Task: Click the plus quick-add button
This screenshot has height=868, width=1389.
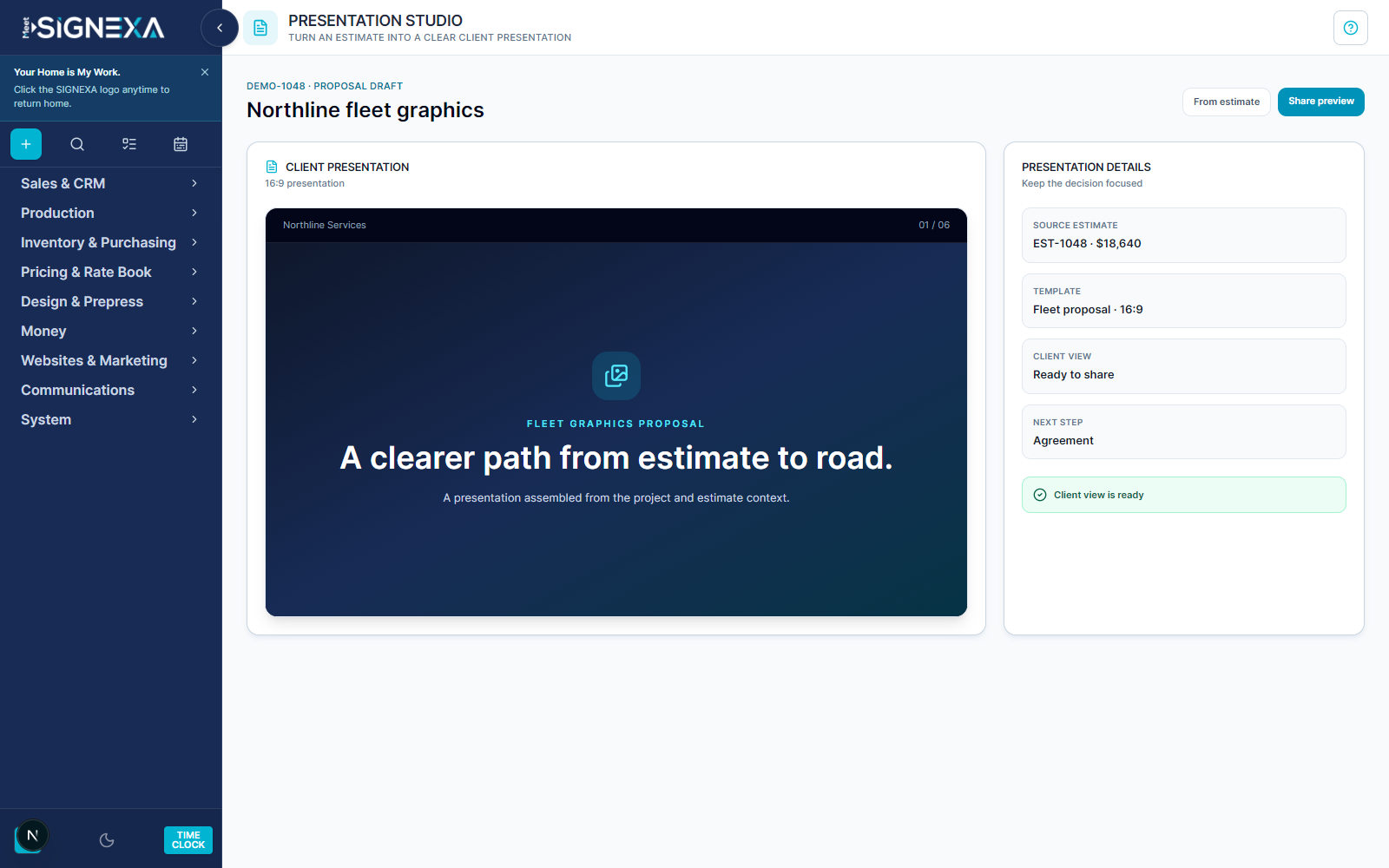Action: tap(26, 144)
